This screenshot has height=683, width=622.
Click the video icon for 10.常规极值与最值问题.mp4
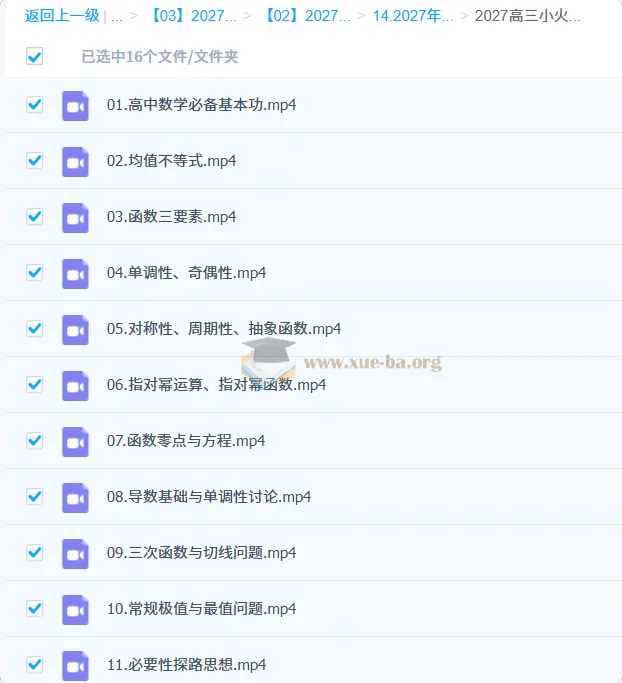(75, 610)
